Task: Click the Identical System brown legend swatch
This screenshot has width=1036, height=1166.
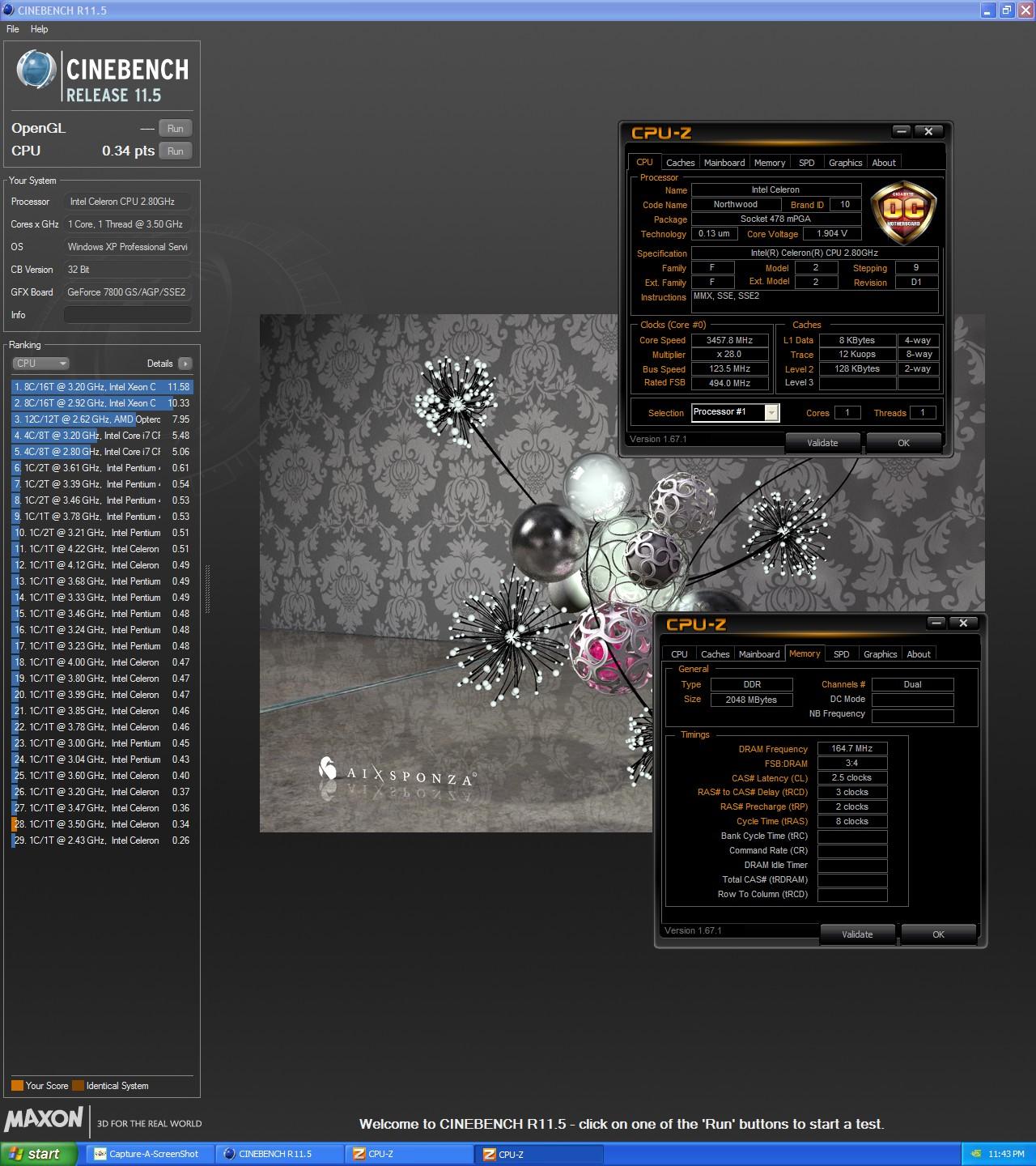Action: (x=78, y=1086)
